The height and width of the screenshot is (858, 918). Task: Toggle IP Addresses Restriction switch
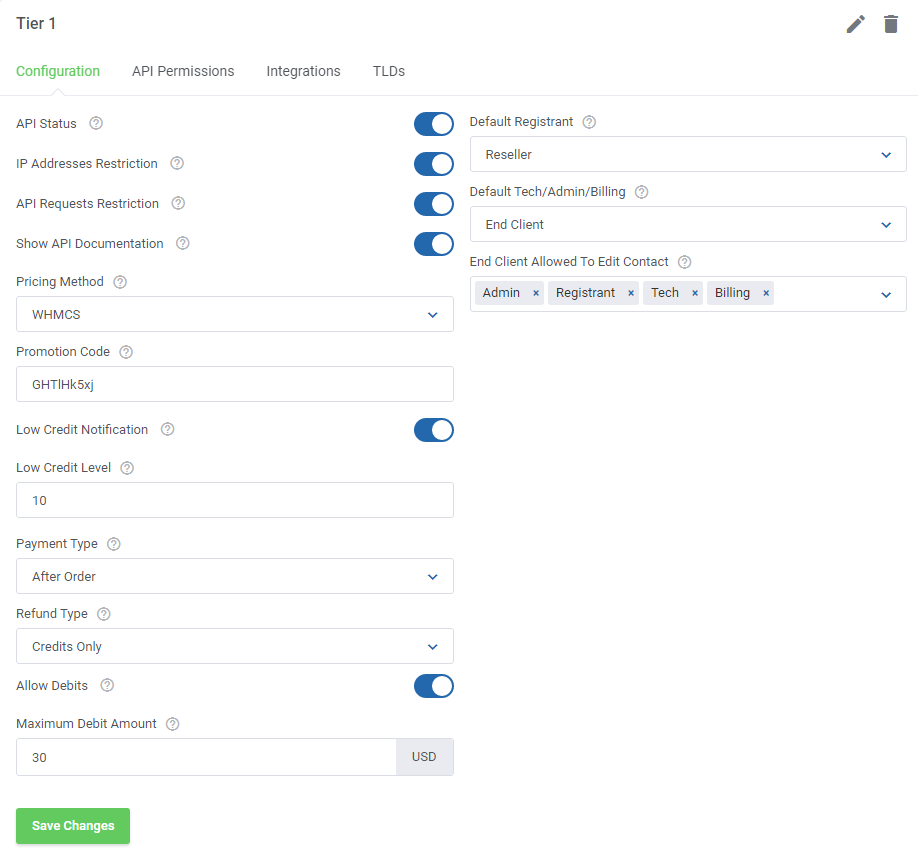point(434,164)
